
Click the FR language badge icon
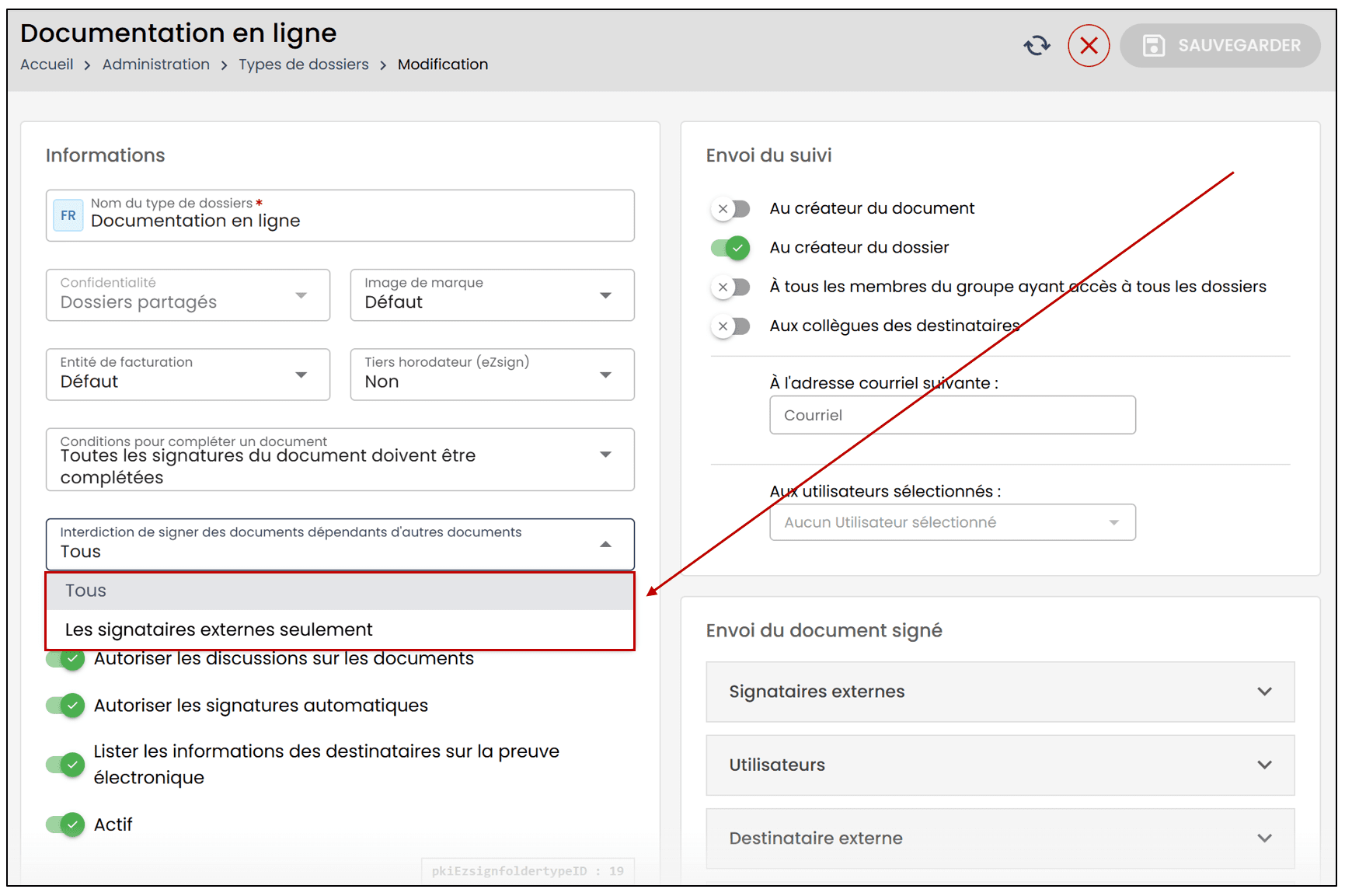coord(68,215)
